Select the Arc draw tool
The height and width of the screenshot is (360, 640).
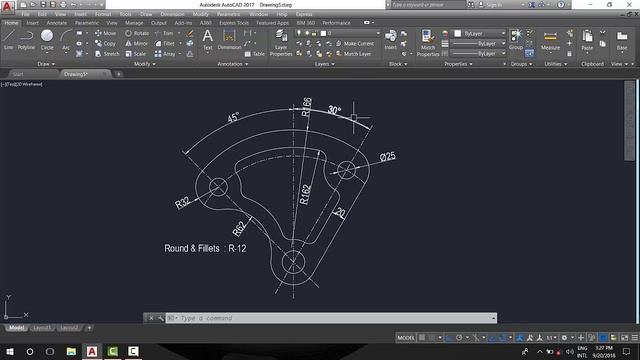[x=66, y=40]
